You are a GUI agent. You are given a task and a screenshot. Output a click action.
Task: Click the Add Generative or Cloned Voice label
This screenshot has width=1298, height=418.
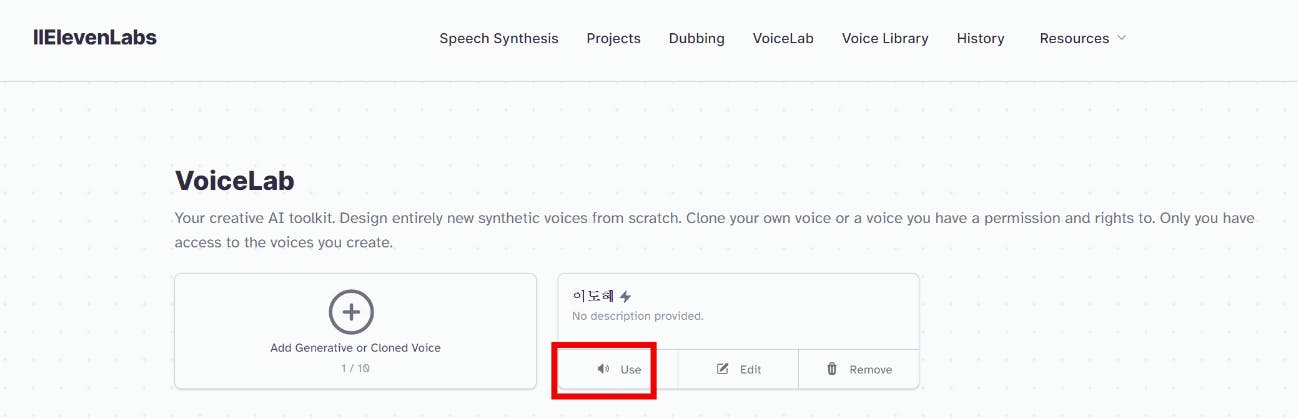tap(355, 348)
